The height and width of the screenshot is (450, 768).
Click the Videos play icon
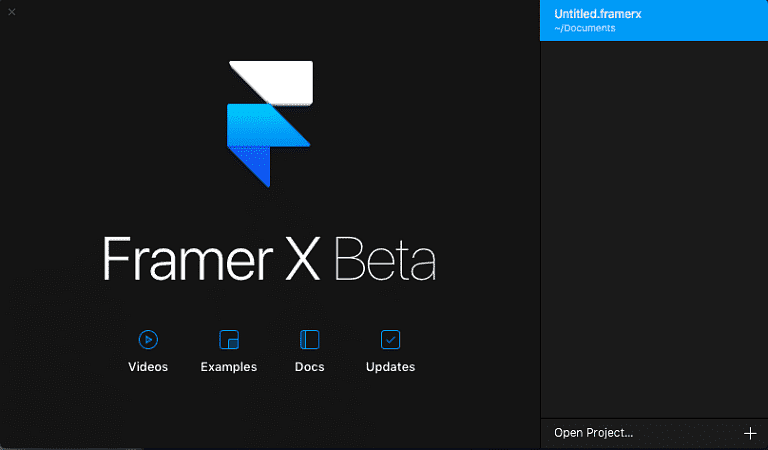[148, 340]
